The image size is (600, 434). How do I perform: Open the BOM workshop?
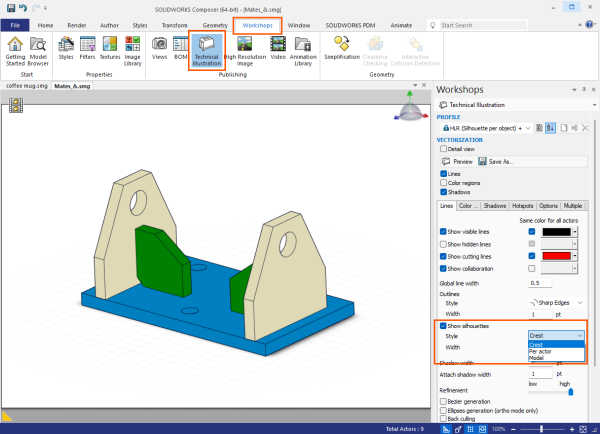coord(180,48)
